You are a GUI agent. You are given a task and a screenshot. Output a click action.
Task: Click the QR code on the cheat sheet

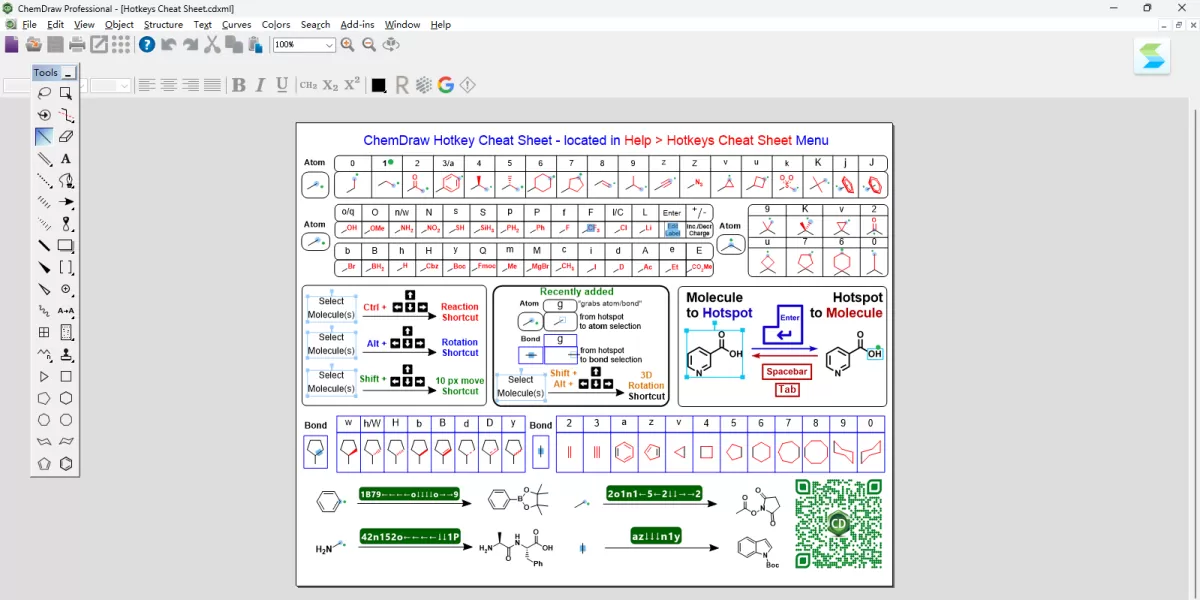coord(839,524)
